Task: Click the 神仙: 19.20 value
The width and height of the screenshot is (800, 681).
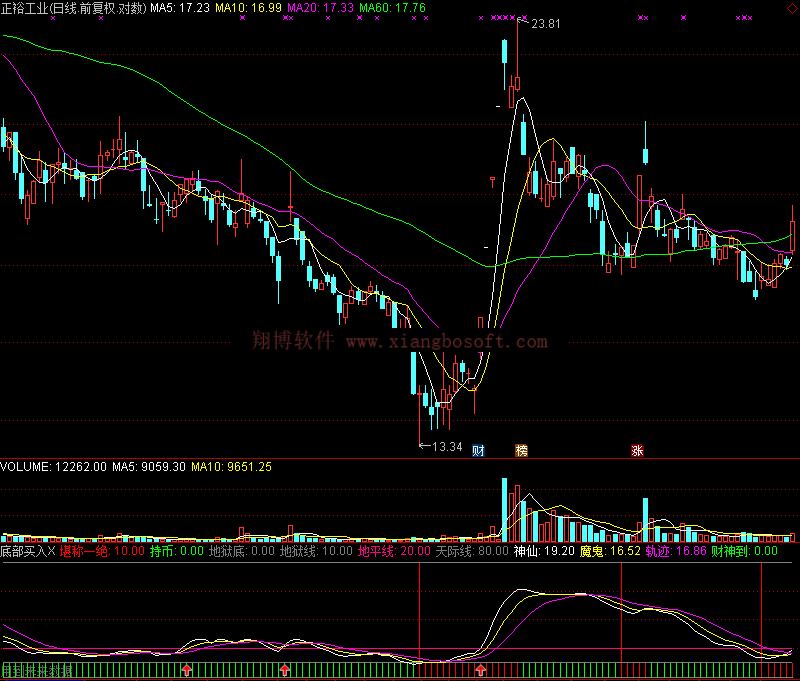Action: pos(544,551)
